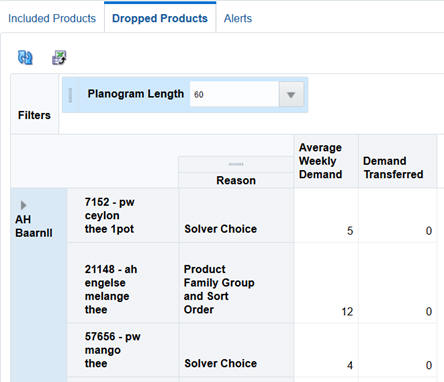
Task: Select product 21148 - ah engelse melange thee
Action: [111, 289]
